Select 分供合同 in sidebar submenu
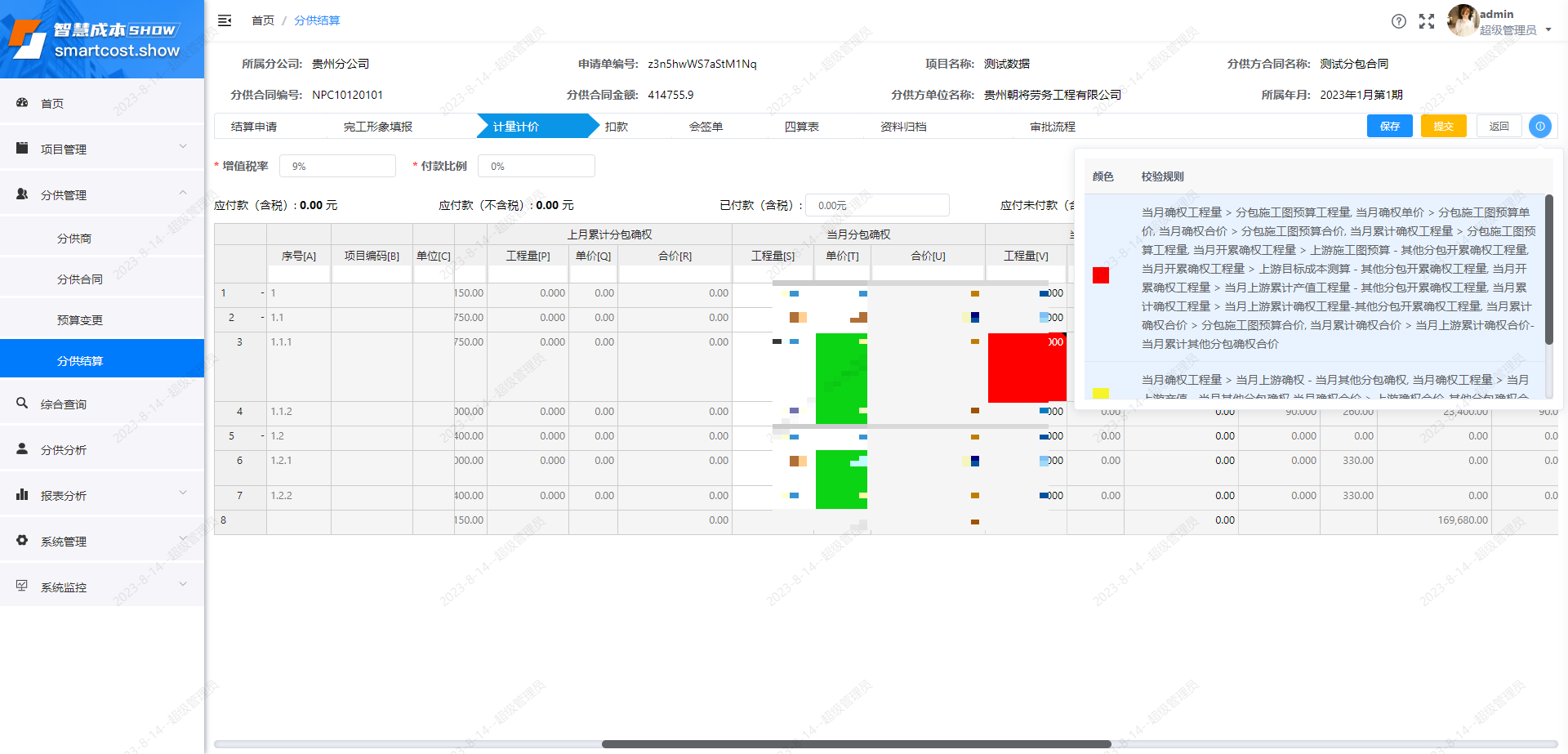 coord(80,279)
